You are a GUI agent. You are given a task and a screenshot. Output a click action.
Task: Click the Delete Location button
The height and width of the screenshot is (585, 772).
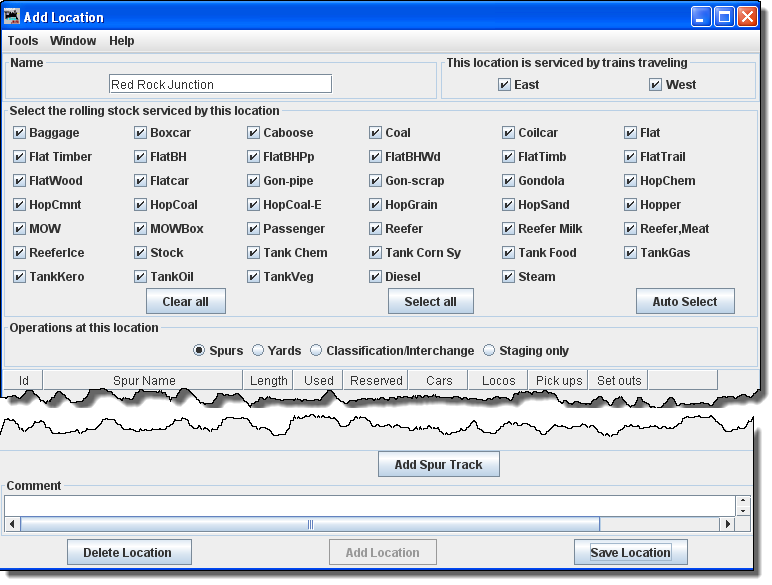[x=129, y=552]
